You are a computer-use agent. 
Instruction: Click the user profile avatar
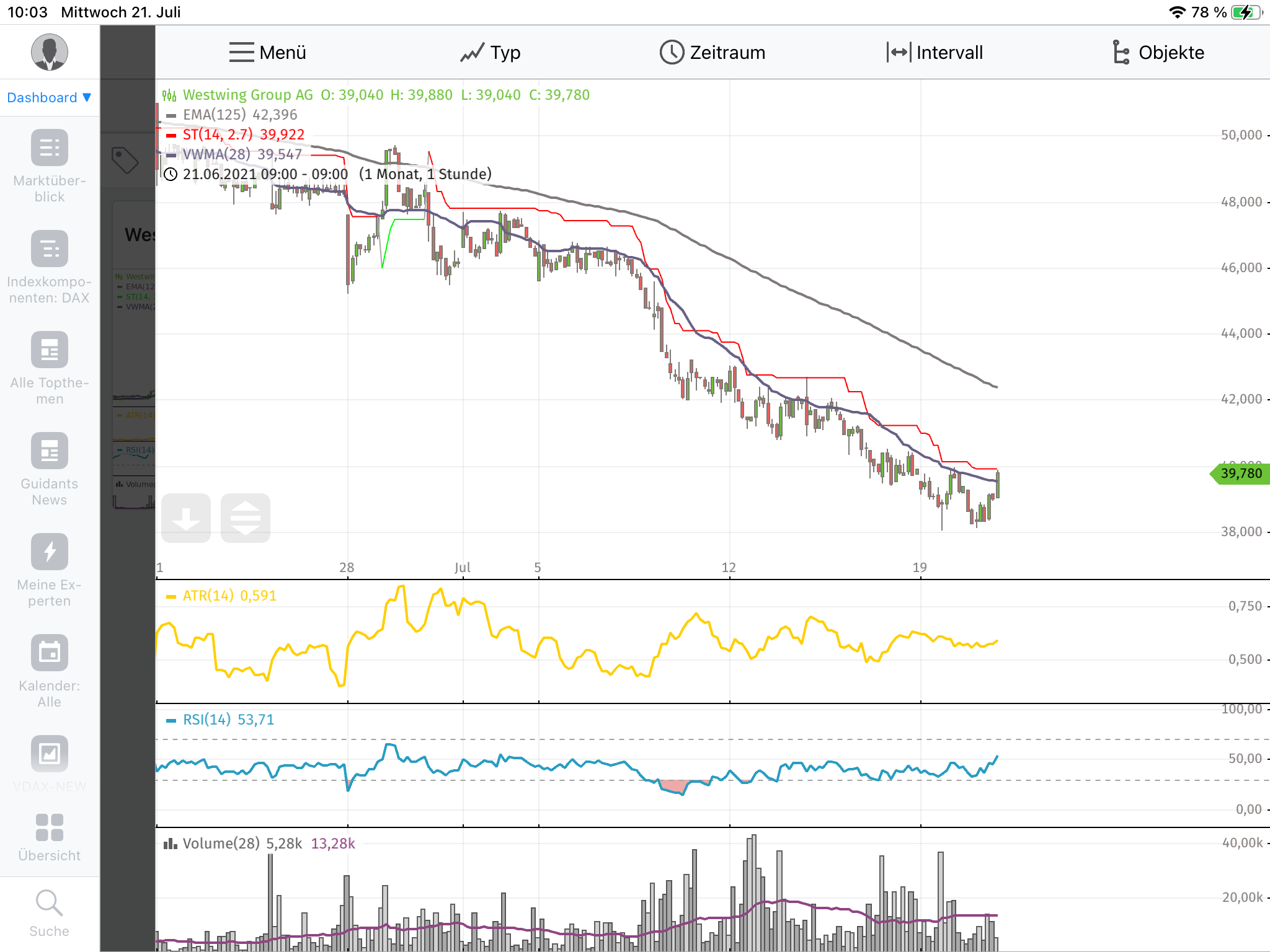49,52
